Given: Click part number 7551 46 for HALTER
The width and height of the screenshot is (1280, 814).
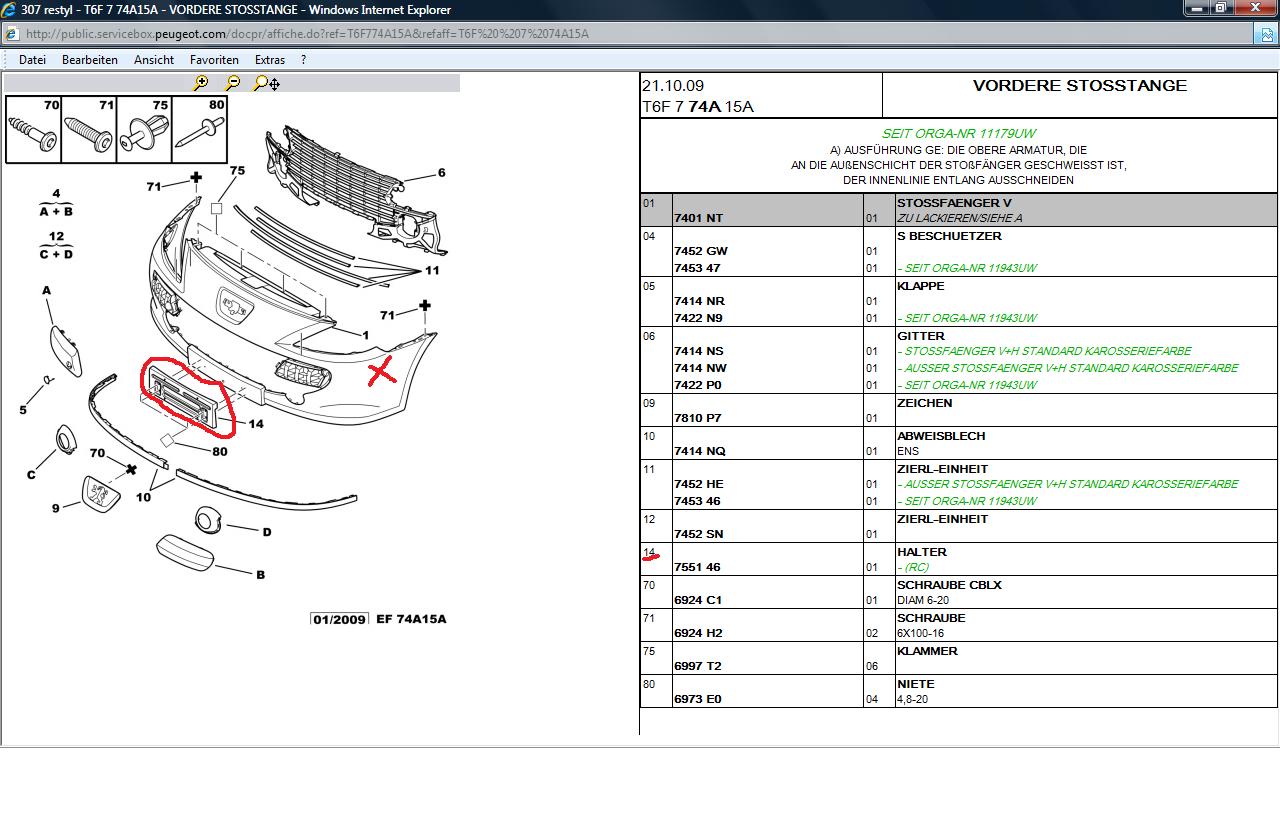Looking at the screenshot, I should pyautogui.click(x=698, y=567).
